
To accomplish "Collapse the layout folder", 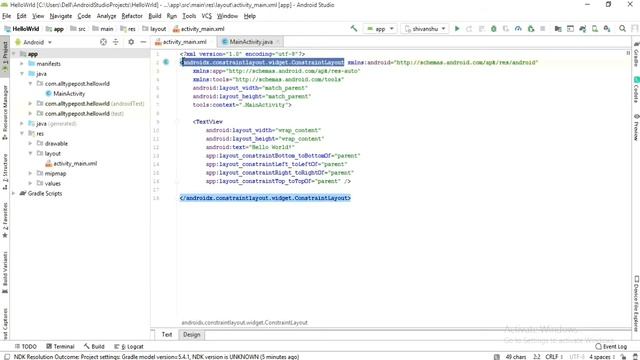I will (30, 153).
